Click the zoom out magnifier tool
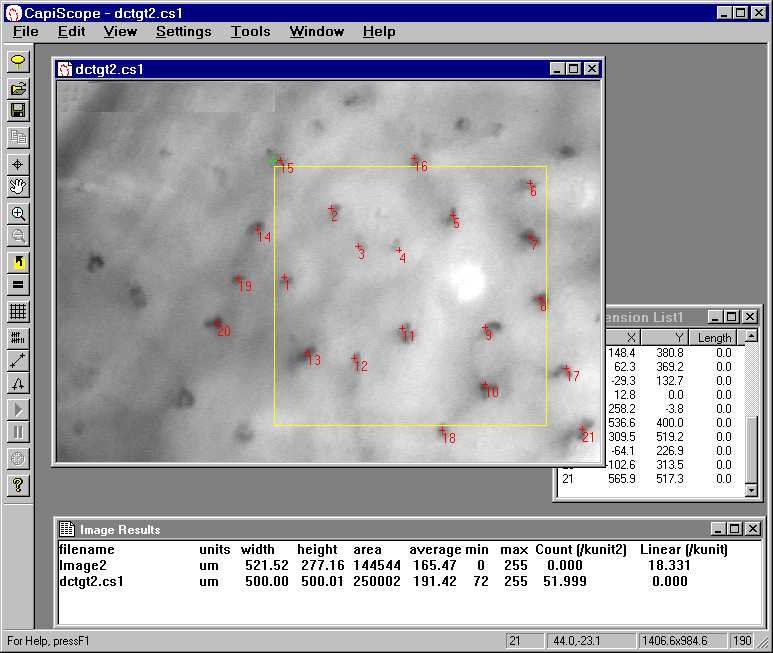 pyautogui.click(x=18, y=236)
